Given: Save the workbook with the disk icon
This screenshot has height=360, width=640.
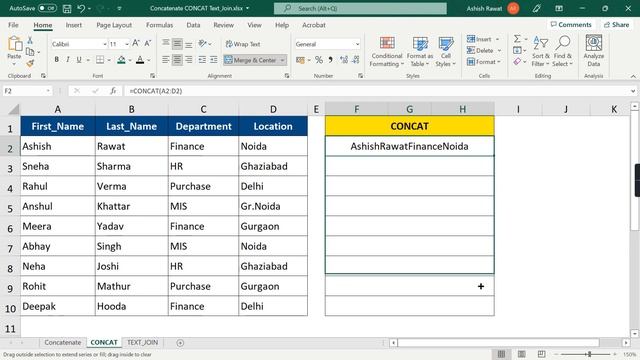Looking at the screenshot, I should [67, 8].
